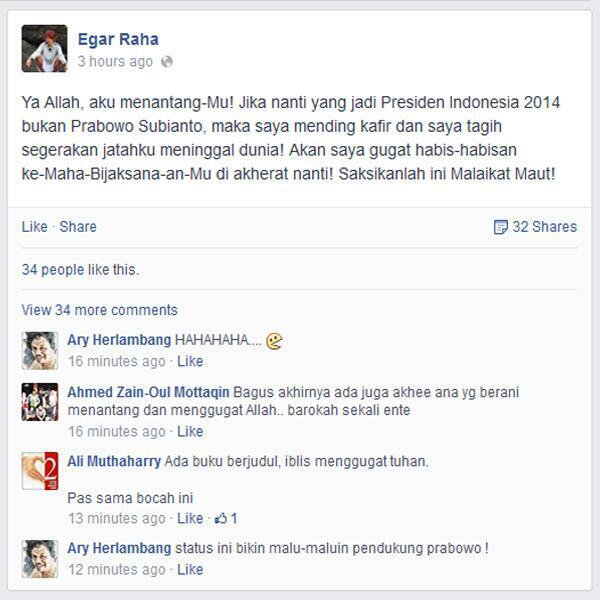Open Ali Muthaharry's profile name link

(x=114, y=461)
